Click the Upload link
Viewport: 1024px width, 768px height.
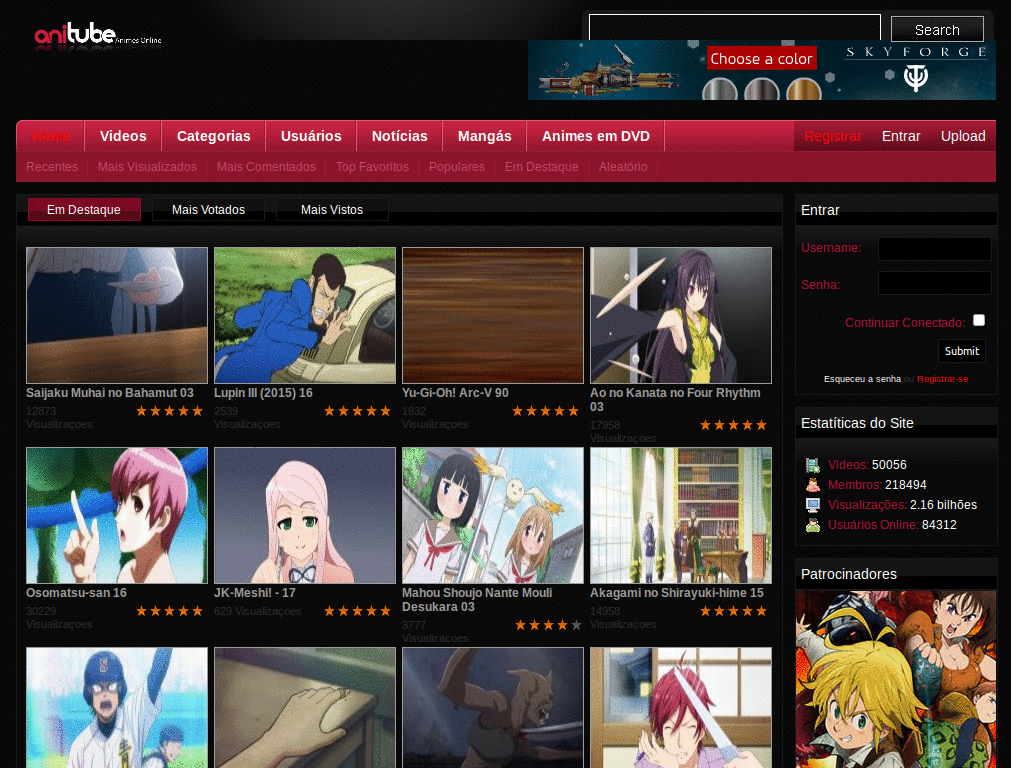tap(963, 136)
